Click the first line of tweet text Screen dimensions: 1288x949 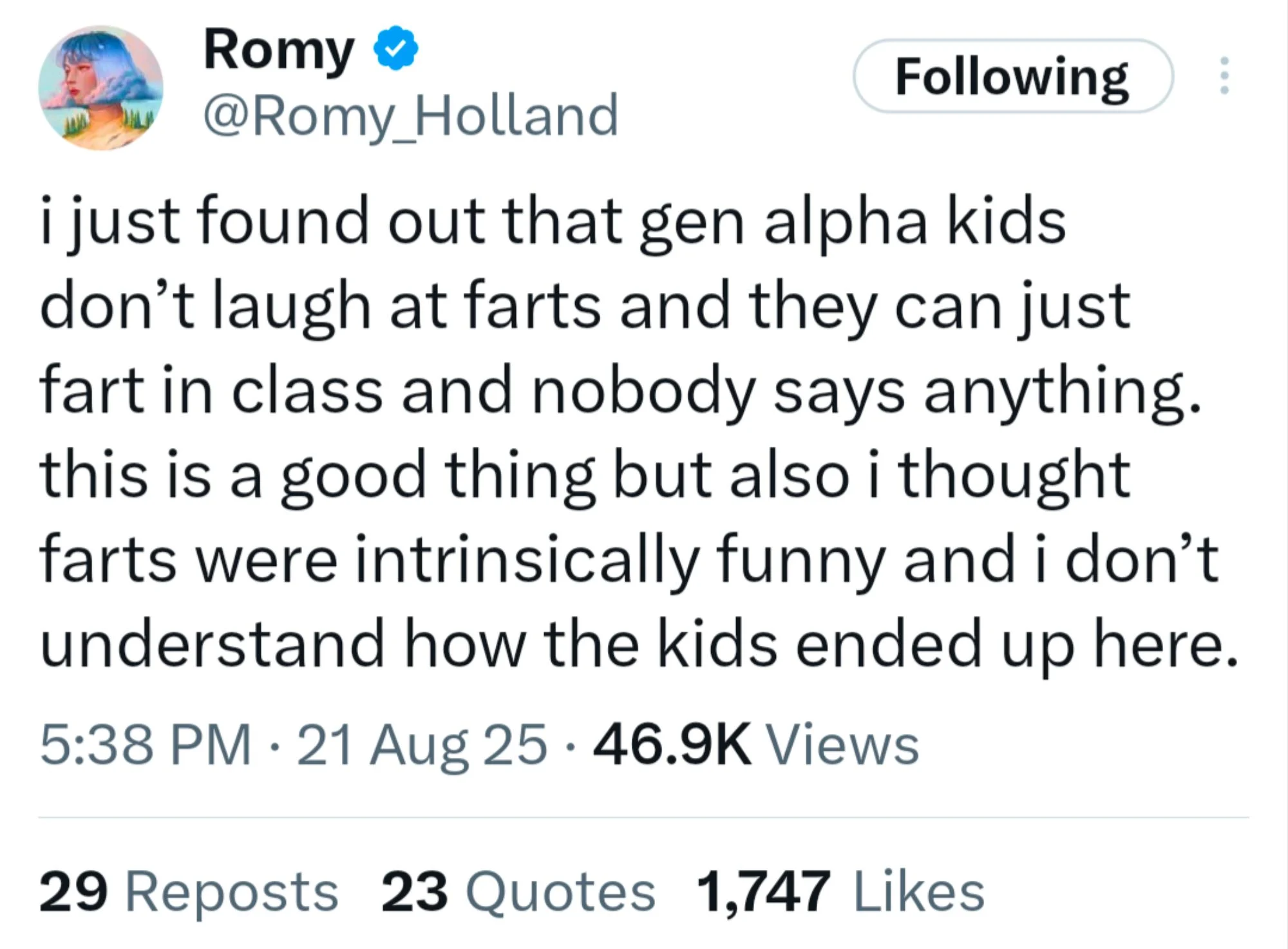(x=553, y=222)
